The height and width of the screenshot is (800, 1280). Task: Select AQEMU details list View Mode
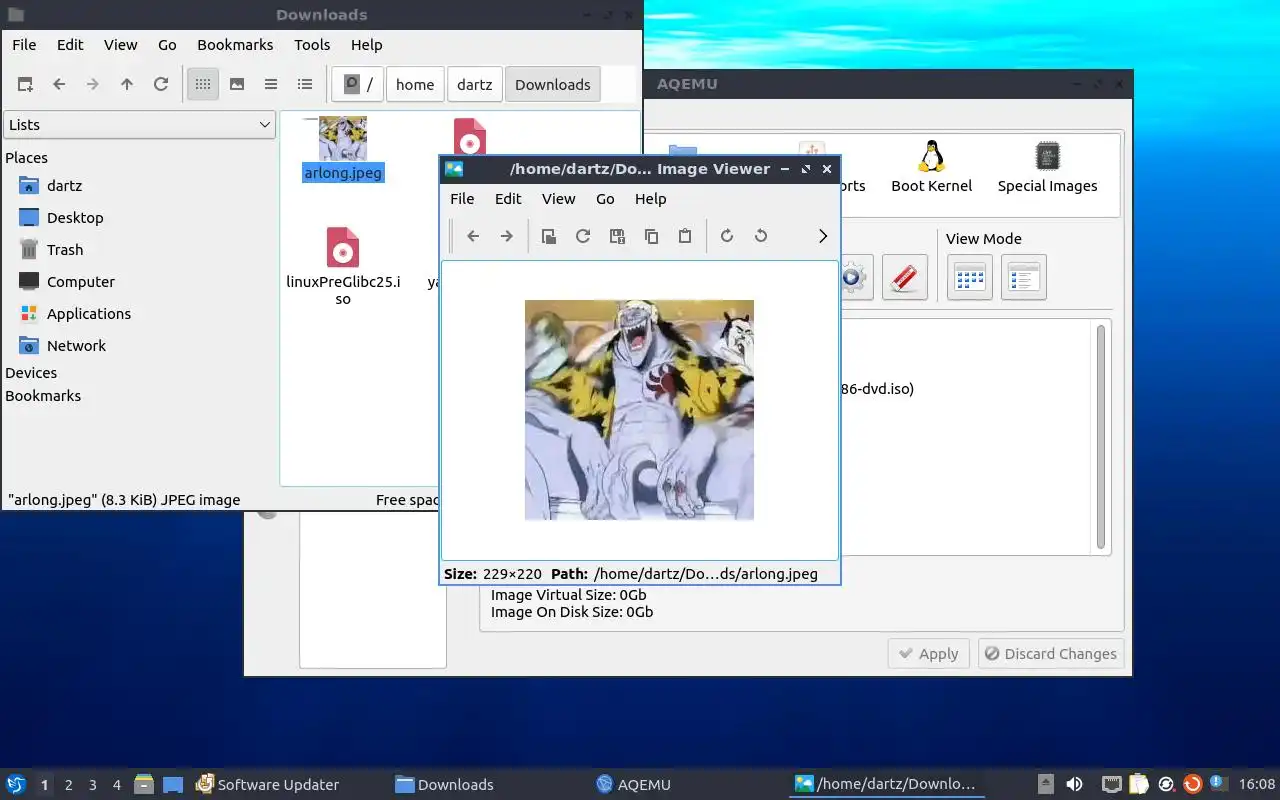[1023, 277]
